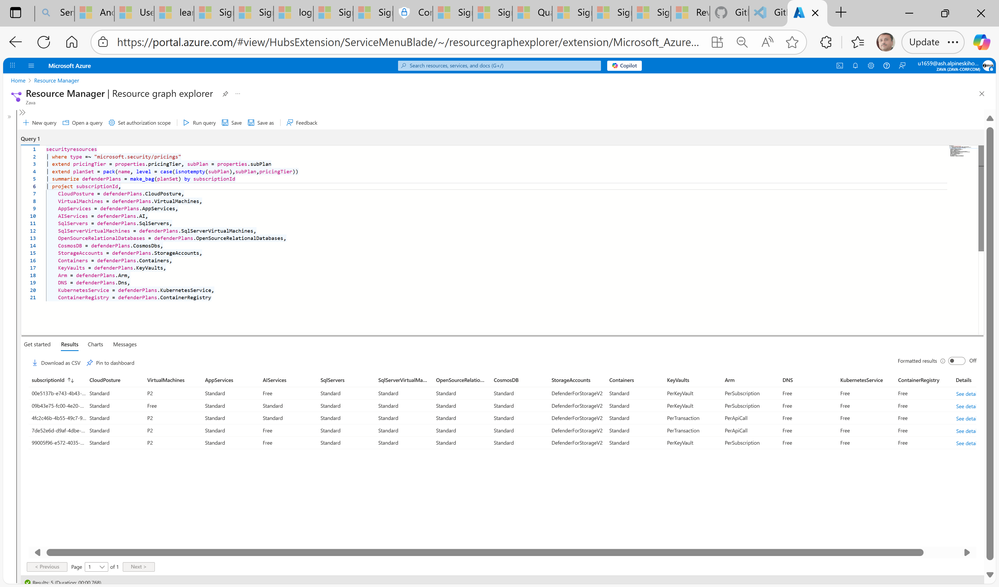Download results as CSV
The image size is (999, 587).
(x=56, y=363)
